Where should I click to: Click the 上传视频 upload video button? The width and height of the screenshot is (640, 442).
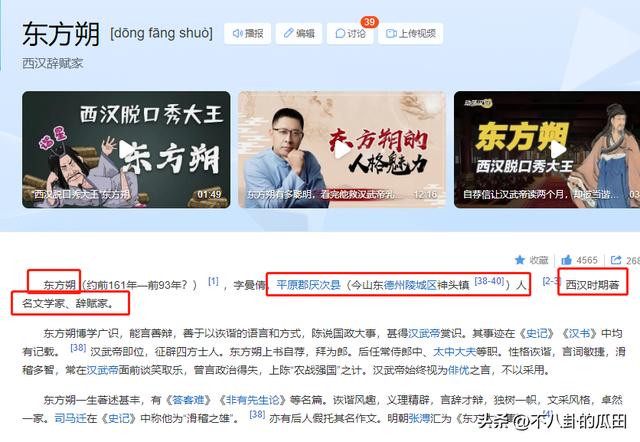pyautogui.click(x=411, y=33)
